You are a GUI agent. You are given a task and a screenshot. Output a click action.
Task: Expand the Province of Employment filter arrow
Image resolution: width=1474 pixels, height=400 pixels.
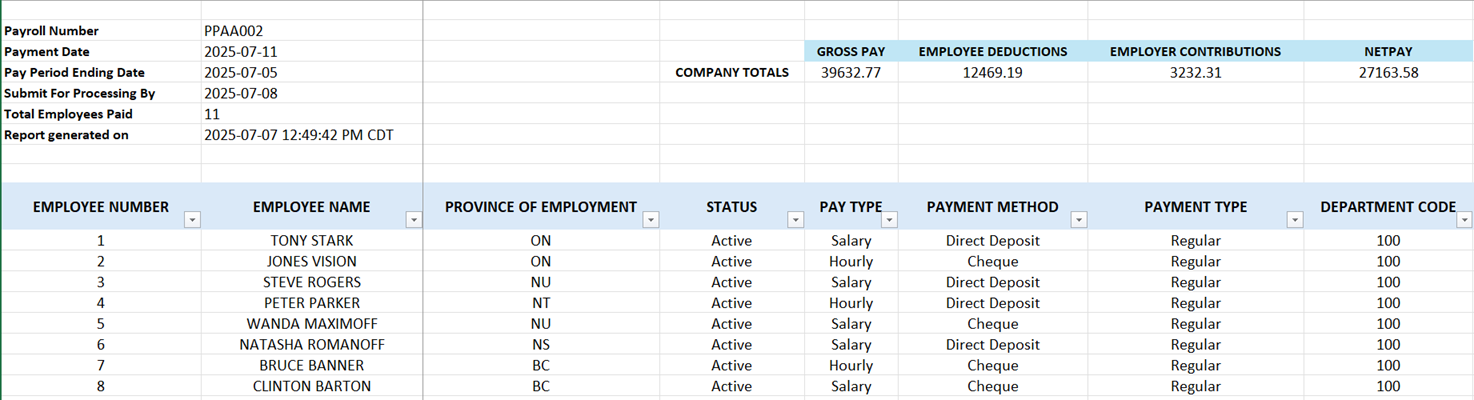coord(650,220)
